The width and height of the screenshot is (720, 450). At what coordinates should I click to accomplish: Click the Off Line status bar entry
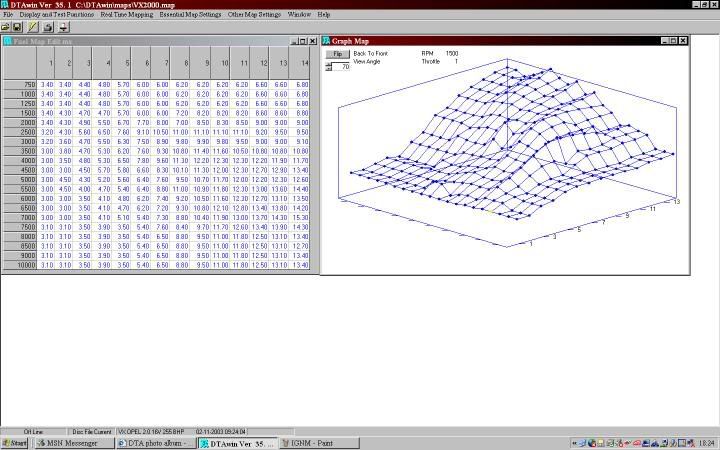[x=33, y=432]
